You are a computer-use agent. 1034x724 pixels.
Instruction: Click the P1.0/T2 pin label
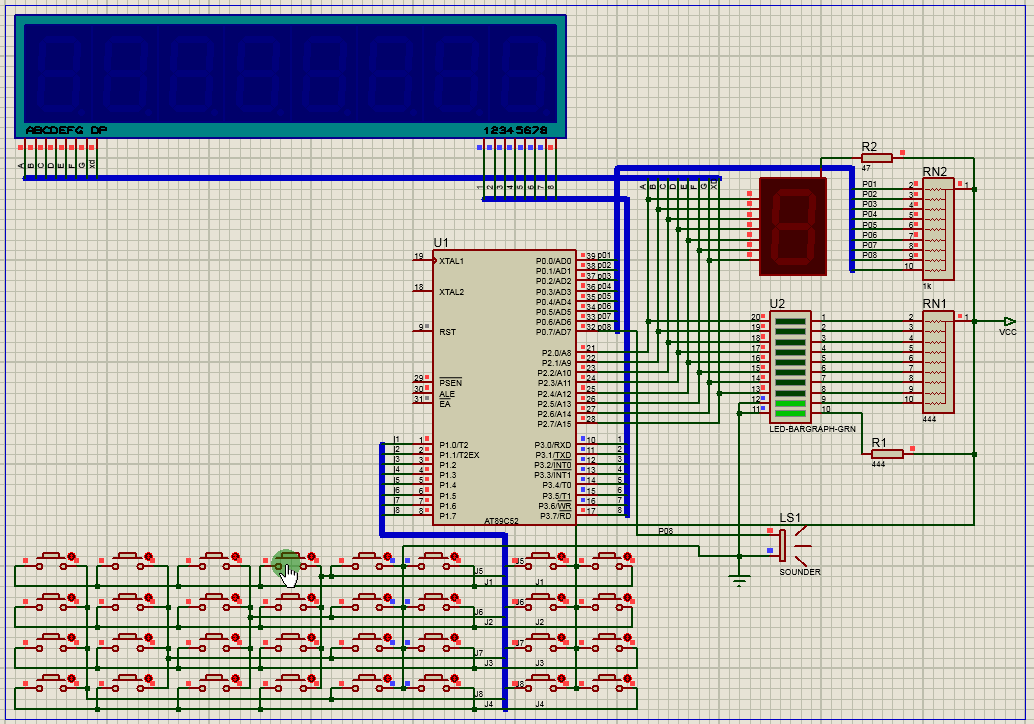click(x=454, y=445)
